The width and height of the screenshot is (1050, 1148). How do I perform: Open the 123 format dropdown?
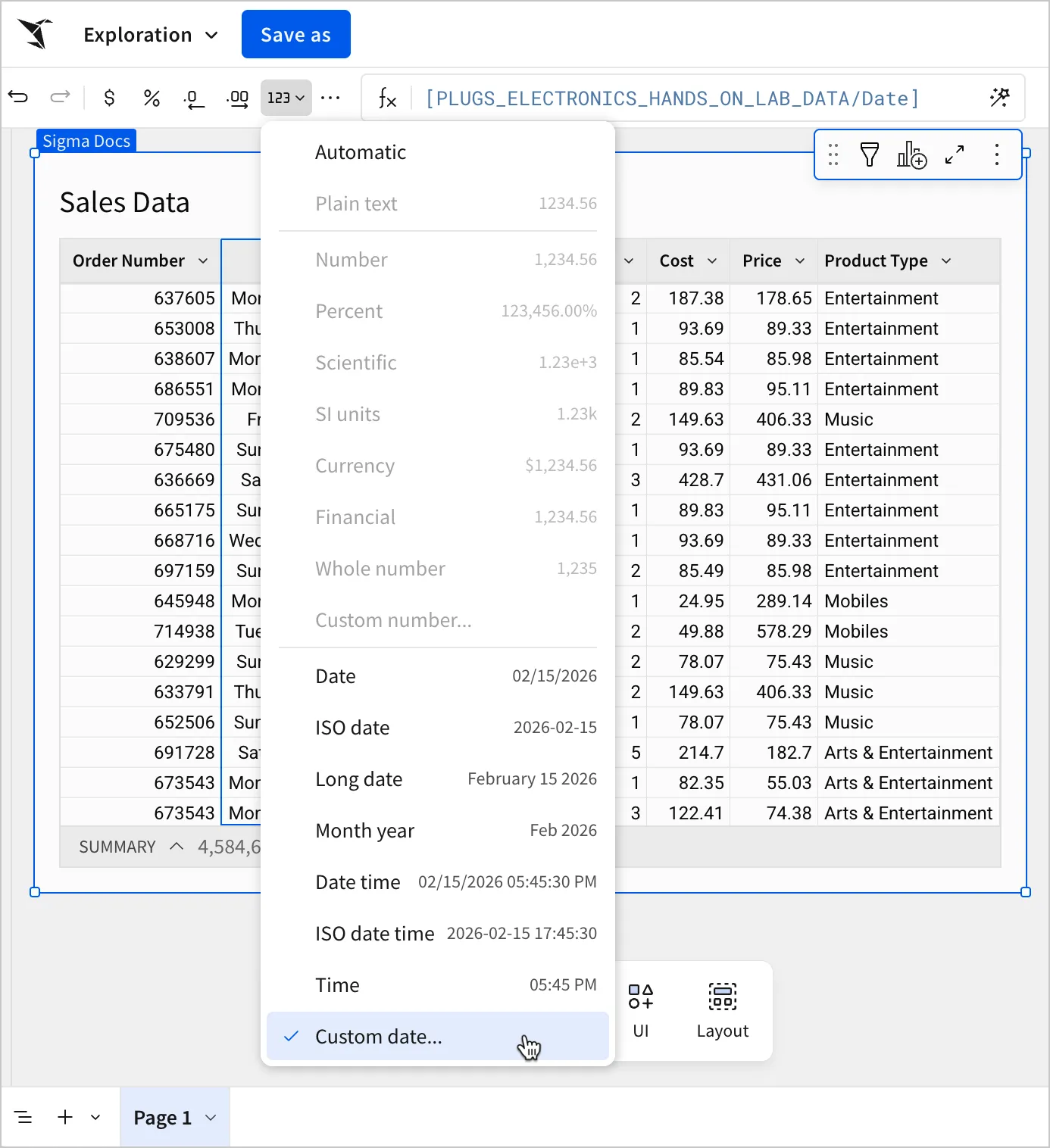(x=286, y=98)
